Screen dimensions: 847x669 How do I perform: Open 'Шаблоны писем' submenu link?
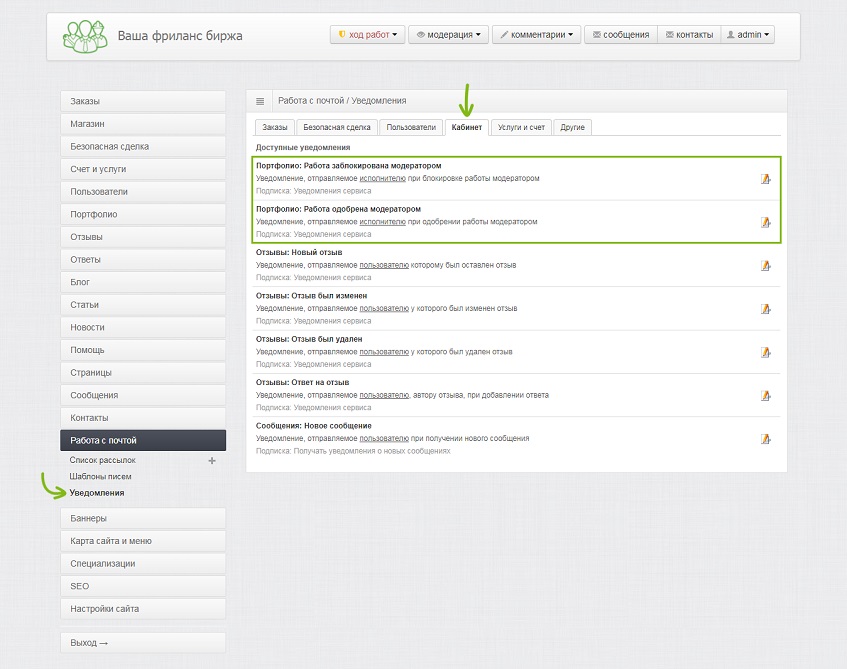pos(100,477)
